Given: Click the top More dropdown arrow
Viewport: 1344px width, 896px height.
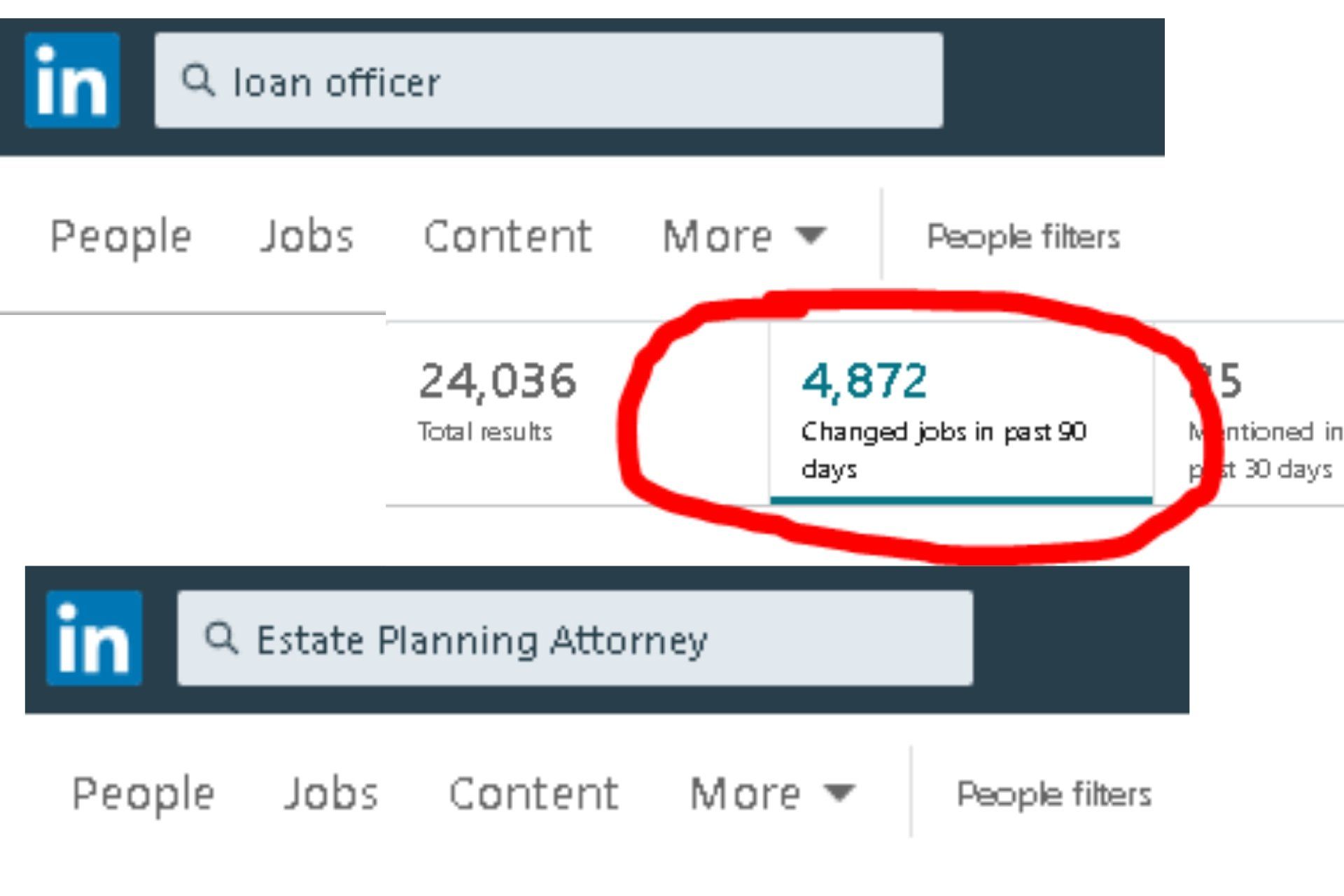Looking at the screenshot, I should 811,236.
